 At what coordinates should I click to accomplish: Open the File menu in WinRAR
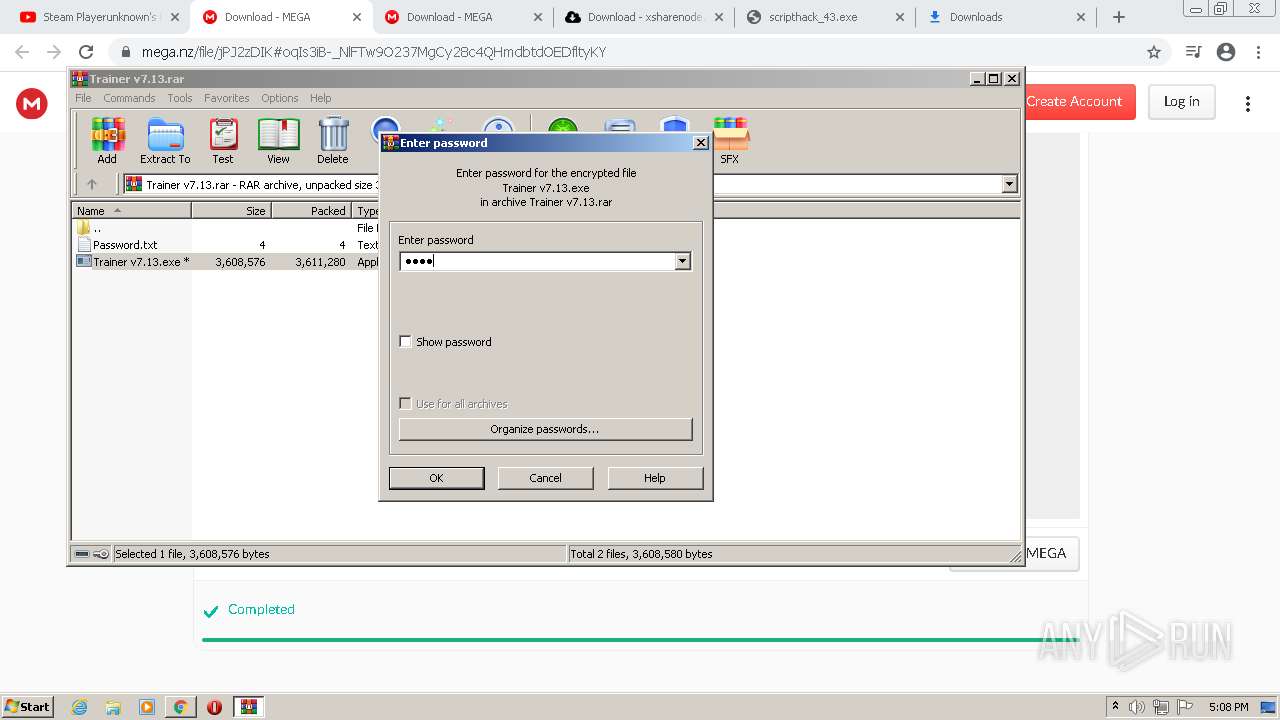(x=83, y=98)
